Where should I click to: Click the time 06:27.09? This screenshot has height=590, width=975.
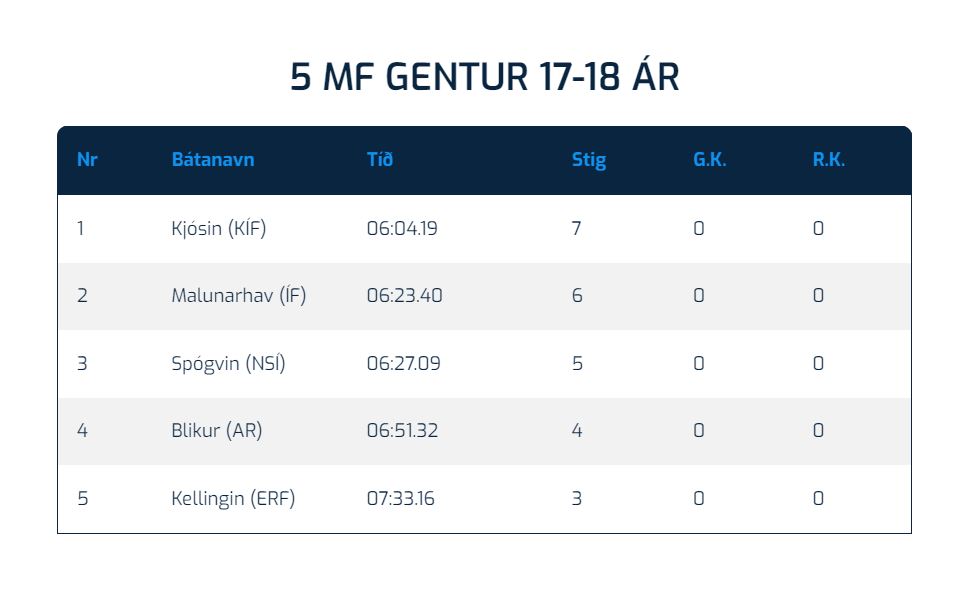coord(403,363)
